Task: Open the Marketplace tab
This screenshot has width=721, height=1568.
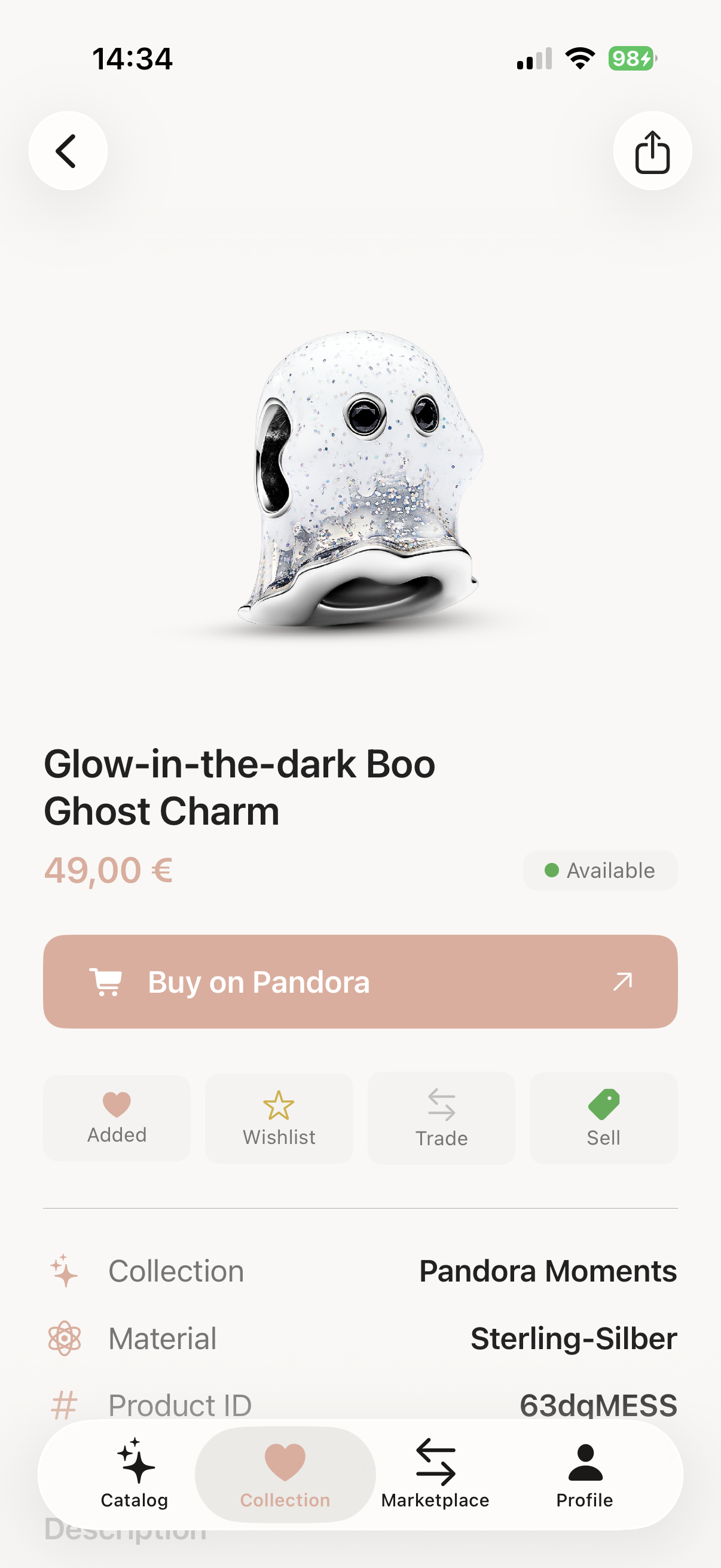Action: tap(435, 1474)
